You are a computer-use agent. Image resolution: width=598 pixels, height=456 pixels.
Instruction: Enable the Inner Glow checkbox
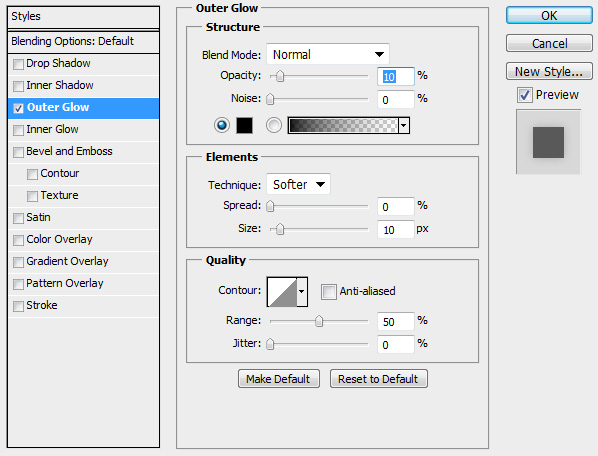[18, 130]
